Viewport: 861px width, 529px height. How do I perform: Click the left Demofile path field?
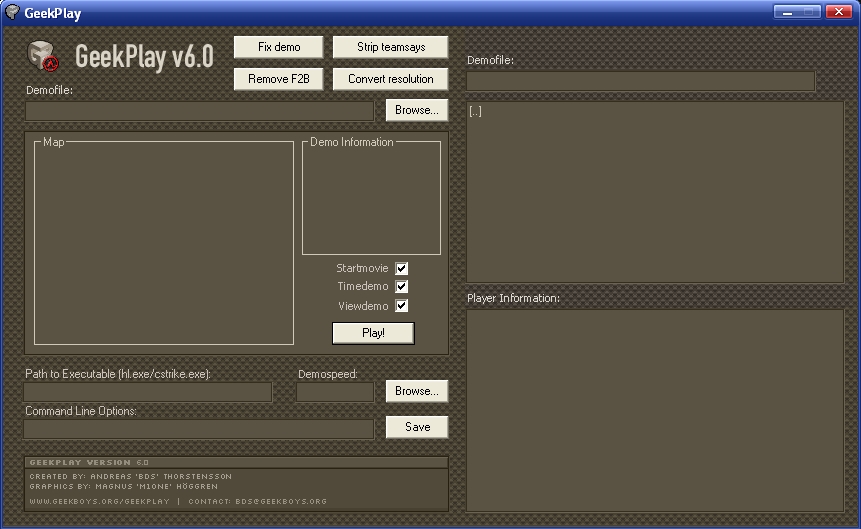click(x=199, y=111)
